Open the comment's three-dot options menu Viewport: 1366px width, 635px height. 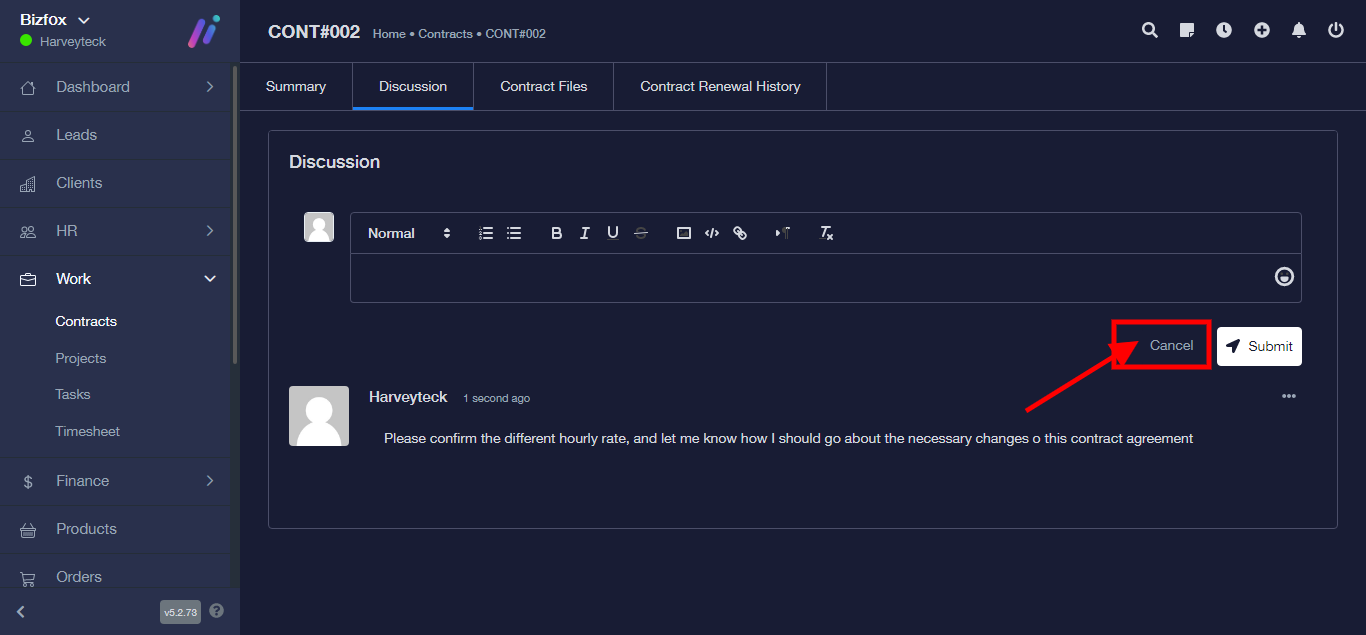(x=1289, y=396)
